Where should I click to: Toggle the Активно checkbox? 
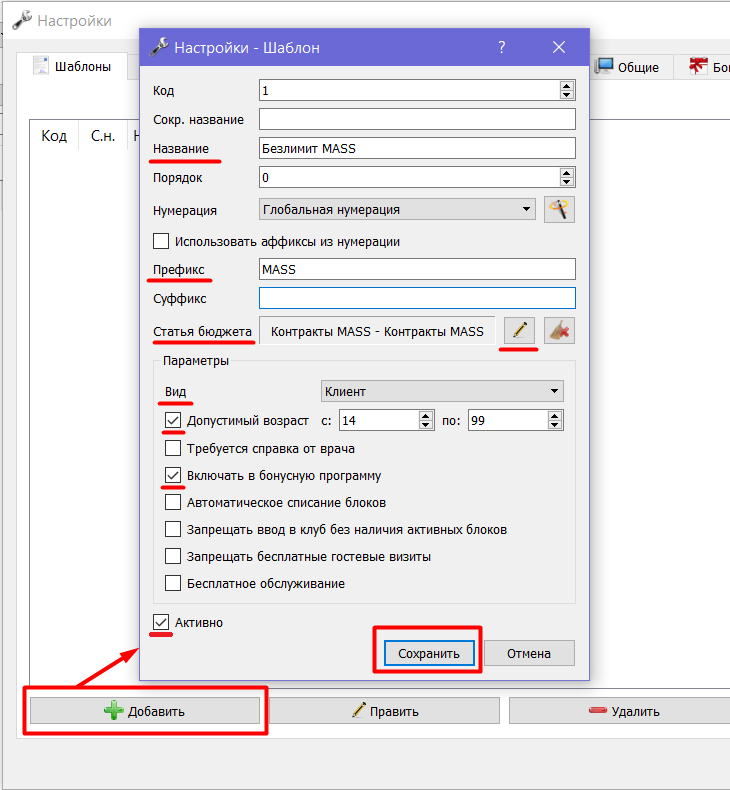click(x=161, y=622)
